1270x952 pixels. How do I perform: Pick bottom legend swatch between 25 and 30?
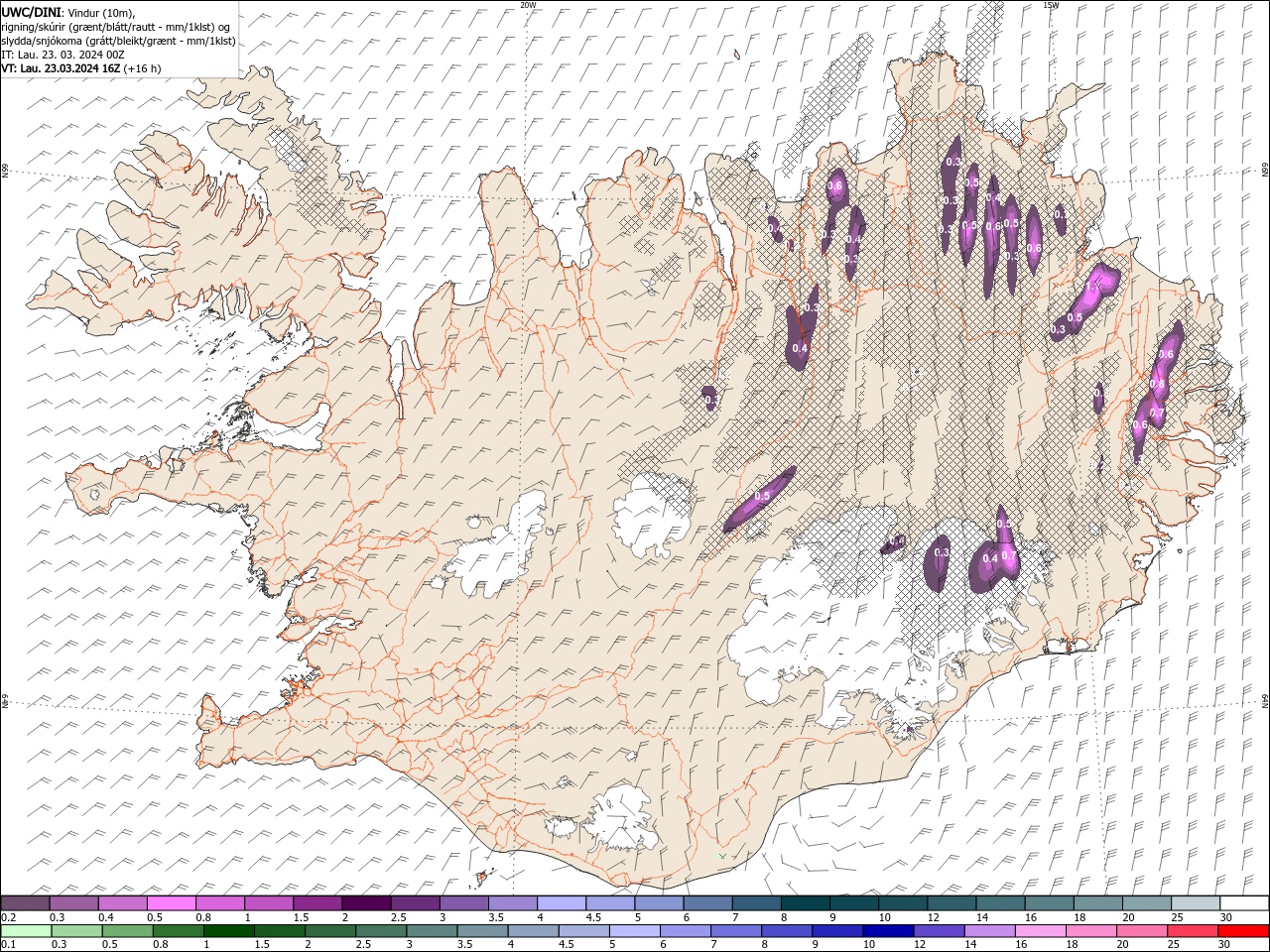click(x=1193, y=931)
